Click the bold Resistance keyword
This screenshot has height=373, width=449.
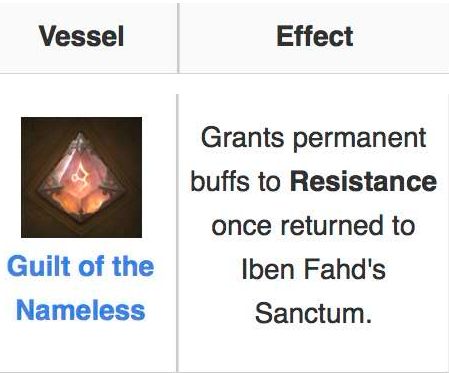coord(363,181)
